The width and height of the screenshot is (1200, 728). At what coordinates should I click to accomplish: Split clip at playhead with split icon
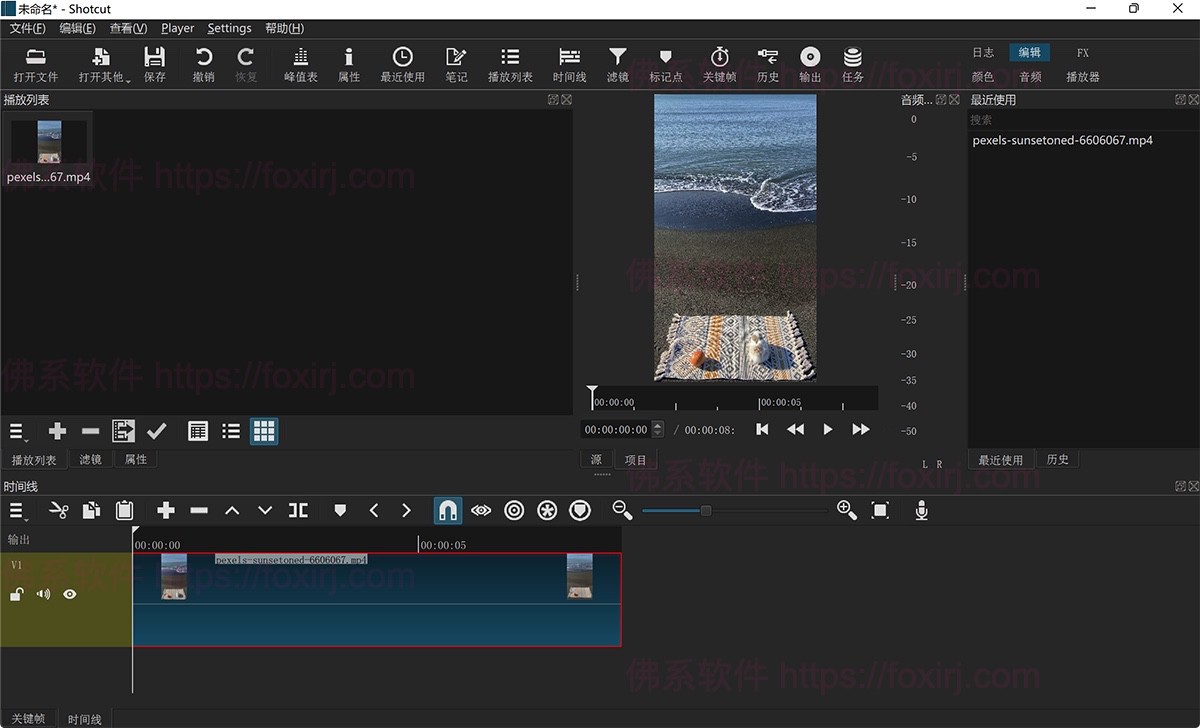click(x=298, y=510)
